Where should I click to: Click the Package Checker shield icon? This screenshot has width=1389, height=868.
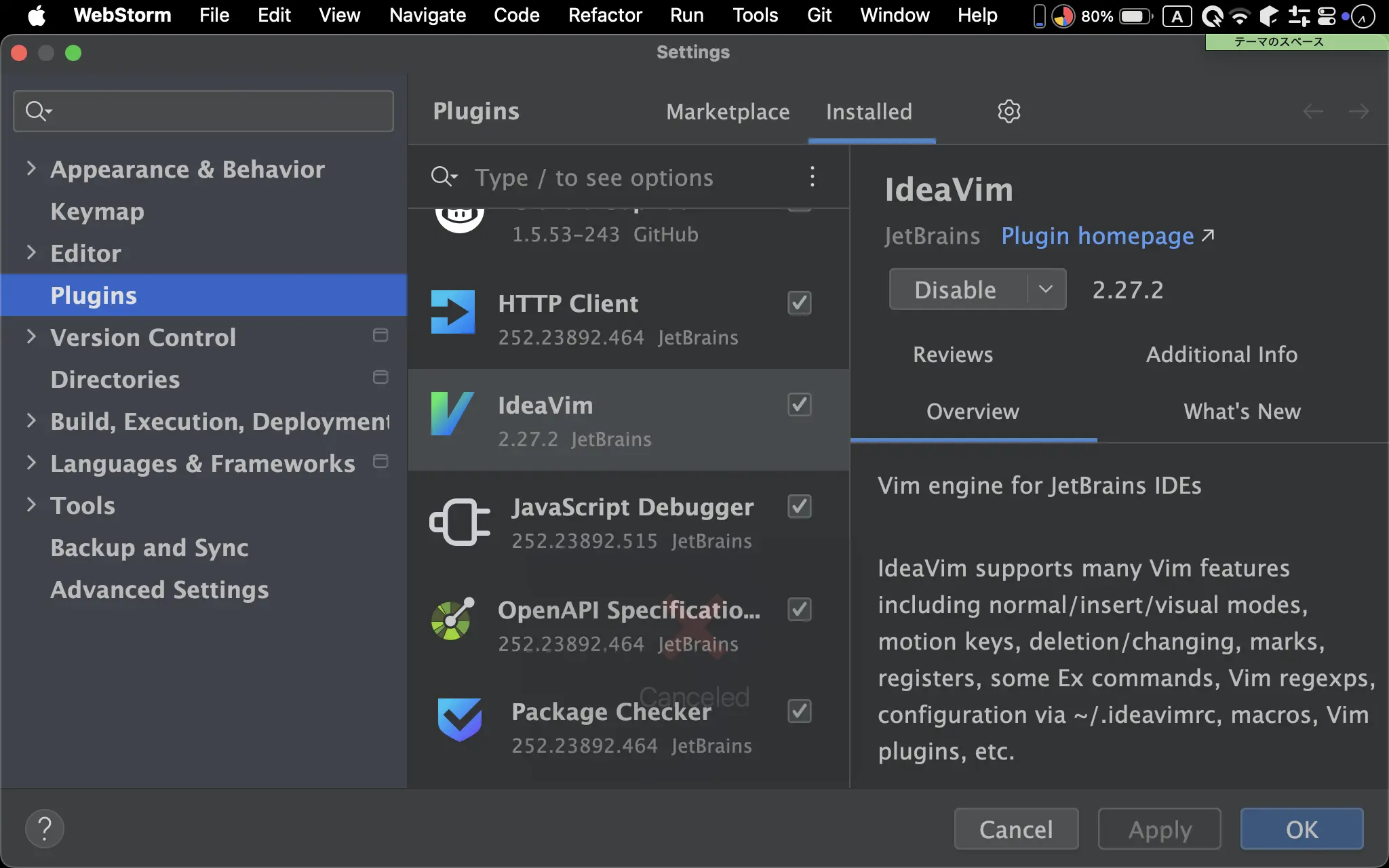(458, 720)
